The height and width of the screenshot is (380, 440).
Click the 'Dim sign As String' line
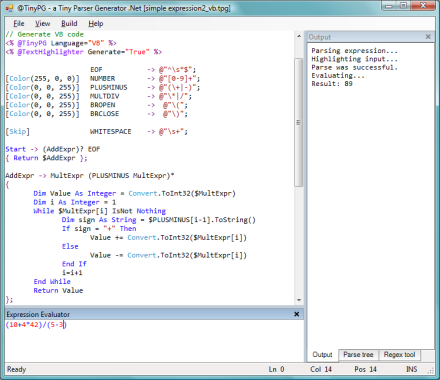159,220
